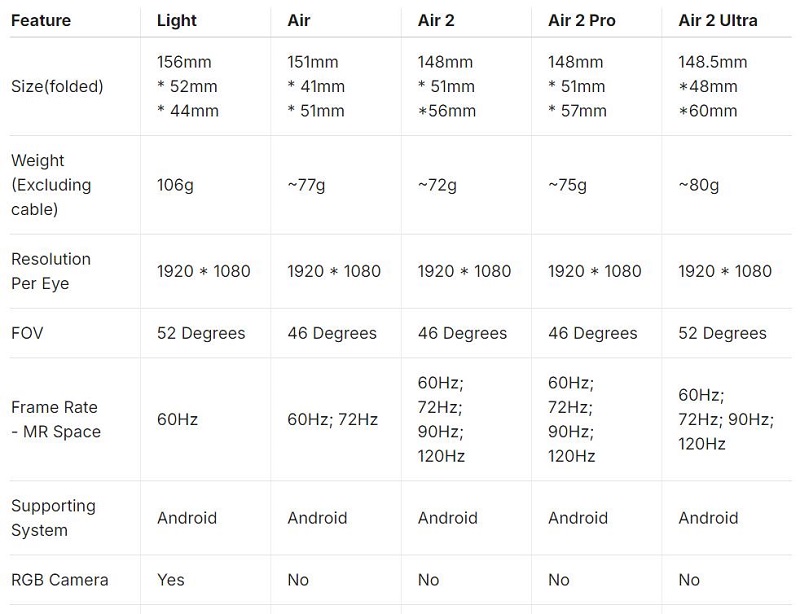
Task: Click the RGB Camera row label
Action: pos(59,580)
